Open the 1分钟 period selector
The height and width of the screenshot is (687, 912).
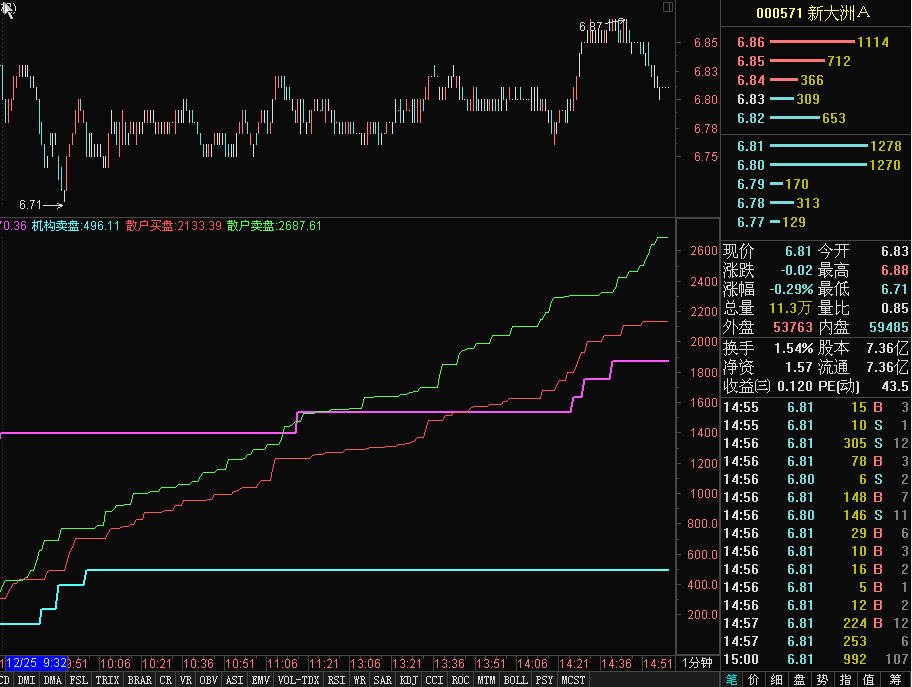[697, 663]
